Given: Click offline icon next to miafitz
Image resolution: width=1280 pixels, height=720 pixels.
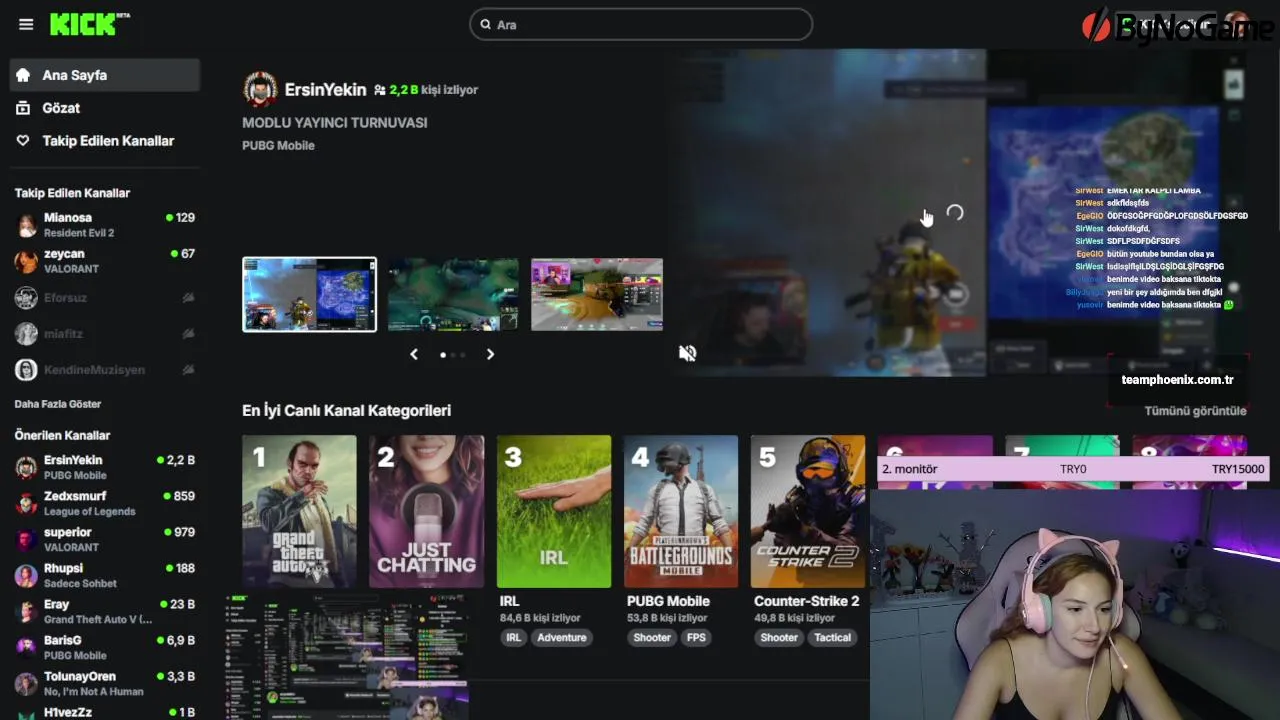Looking at the screenshot, I should tap(188, 333).
